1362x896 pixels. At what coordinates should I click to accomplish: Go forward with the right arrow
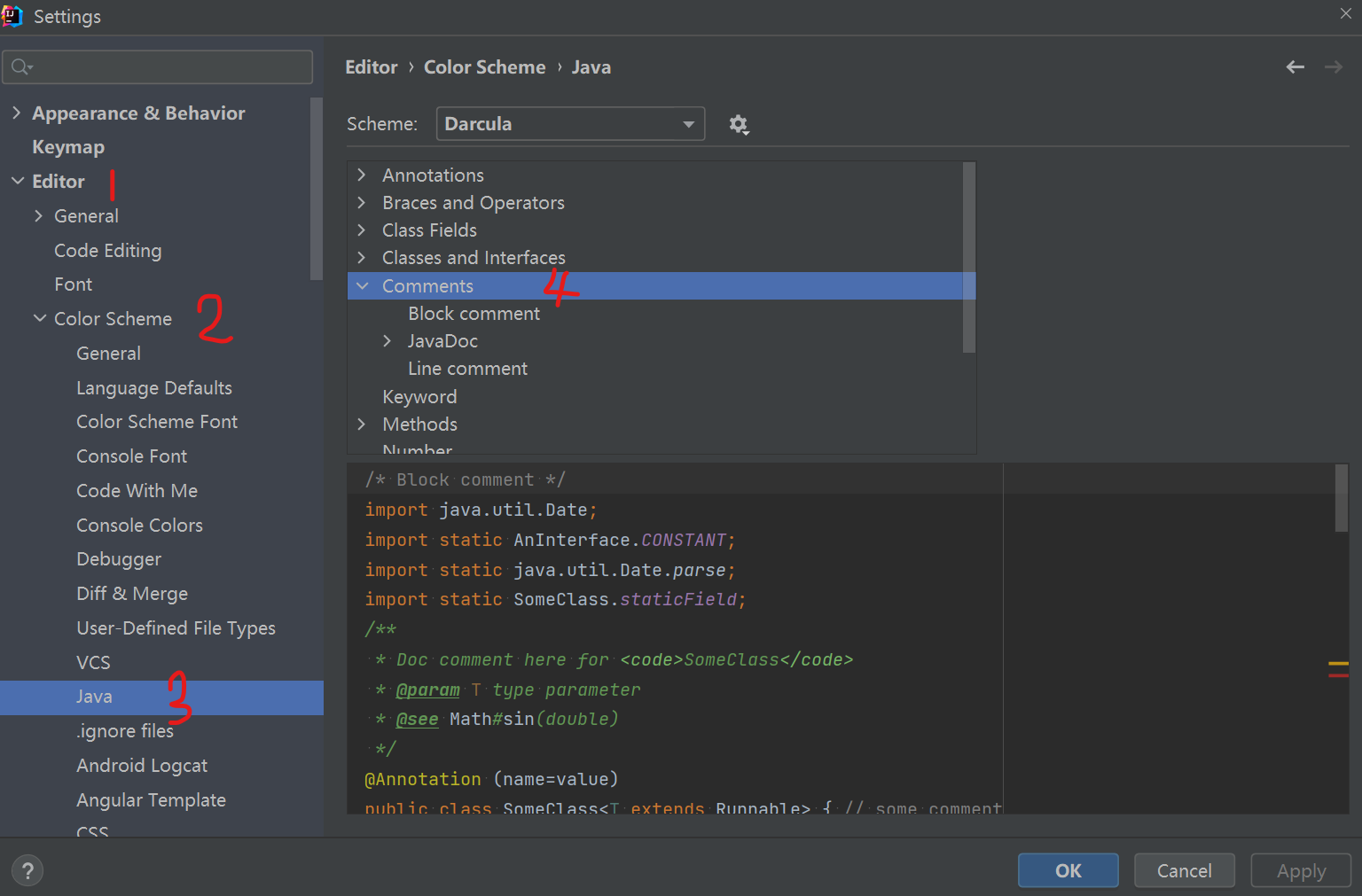pos(1334,67)
